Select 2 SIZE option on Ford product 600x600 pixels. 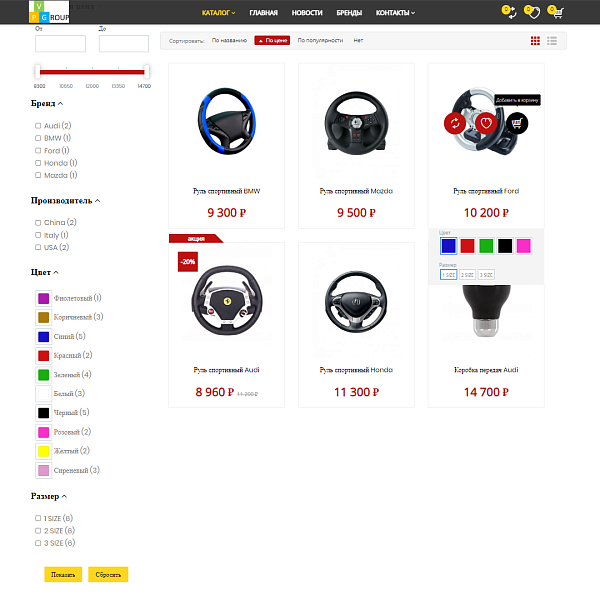pos(467,274)
